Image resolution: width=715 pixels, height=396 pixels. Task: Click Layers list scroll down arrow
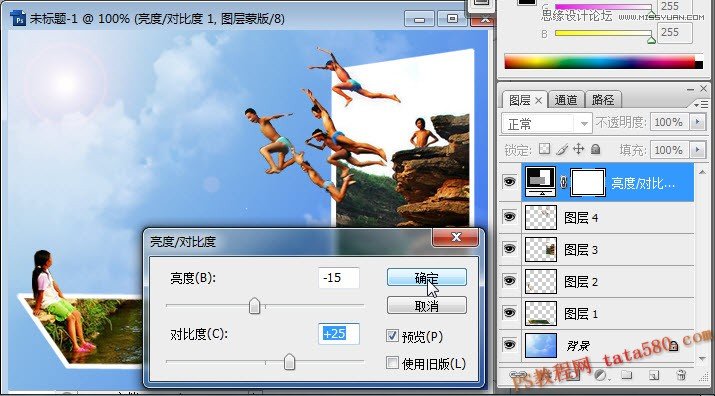coord(703,360)
